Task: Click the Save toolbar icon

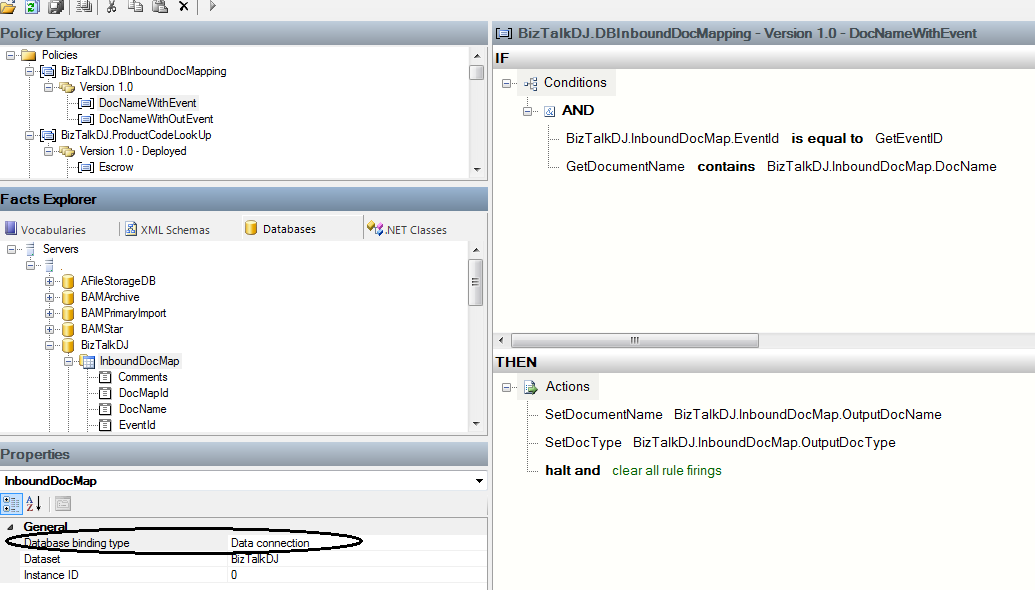Action: click(54, 7)
